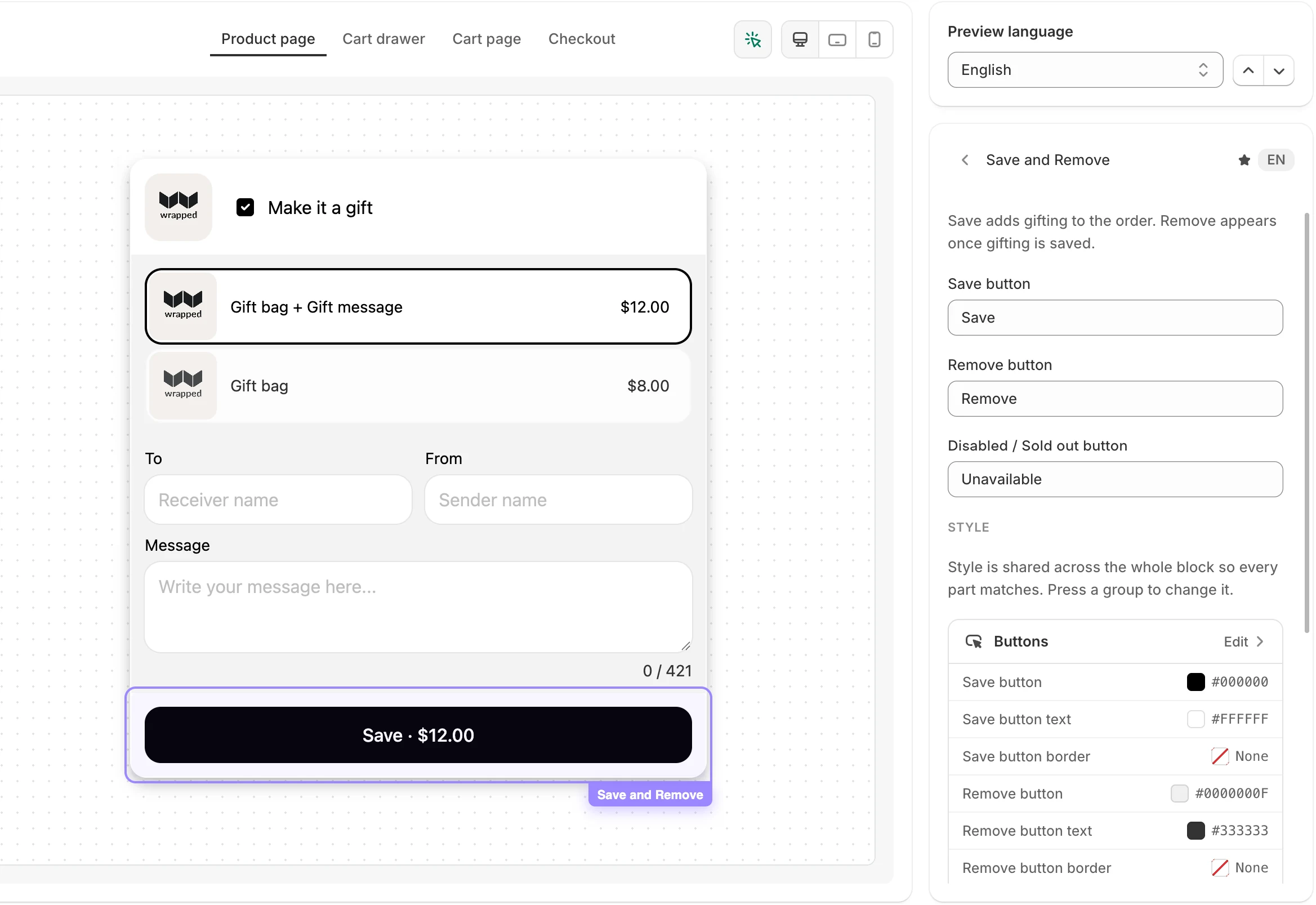The width and height of the screenshot is (1316, 905).
Task: Open the Product page tab
Action: pyautogui.click(x=268, y=39)
